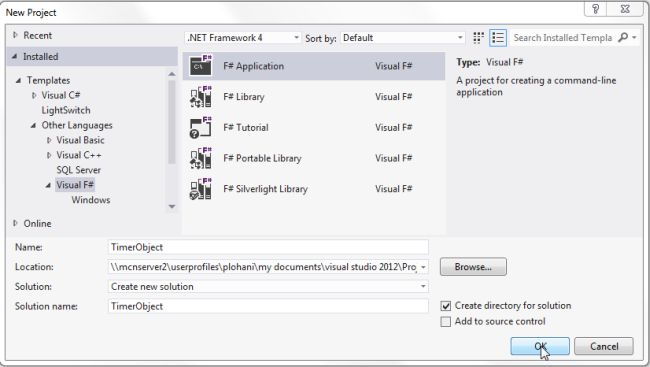650x367 pixels.
Task: Click the OK button
Action: tap(540, 346)
